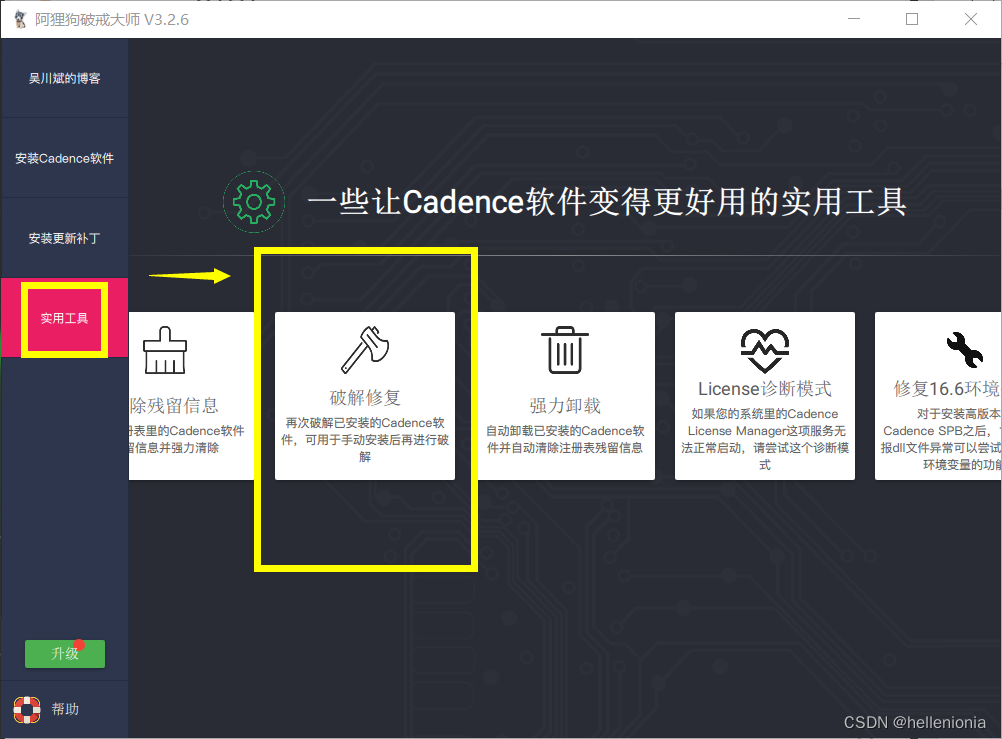Switch to the 实用工具 tab
This screenshot has width=1002, height=739.
point(63,318)
